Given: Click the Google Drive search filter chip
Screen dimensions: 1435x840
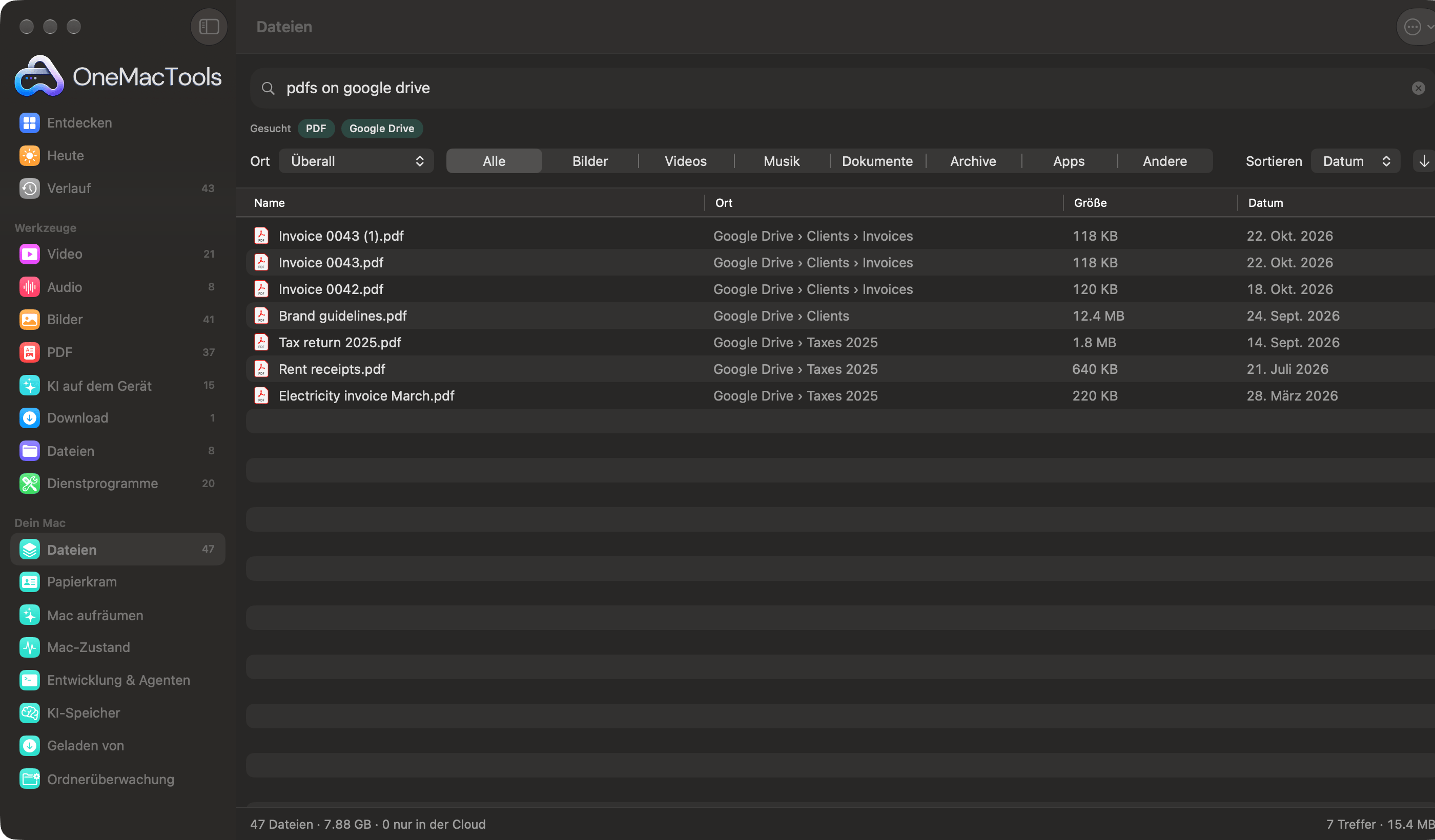Looking at the screenshot, I should (381, 128).
